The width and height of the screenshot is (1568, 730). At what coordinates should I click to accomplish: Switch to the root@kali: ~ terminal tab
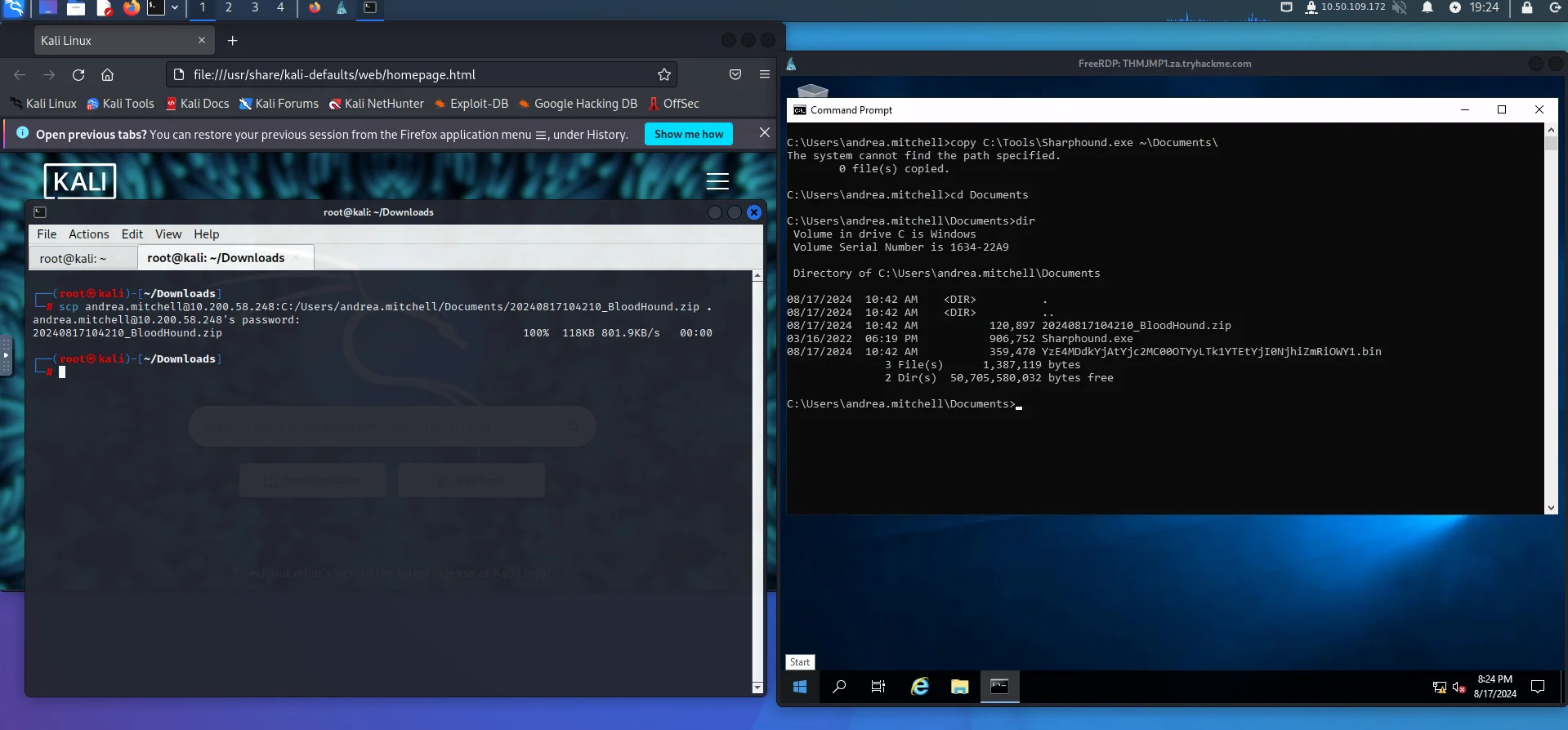(x=83, y=258)
